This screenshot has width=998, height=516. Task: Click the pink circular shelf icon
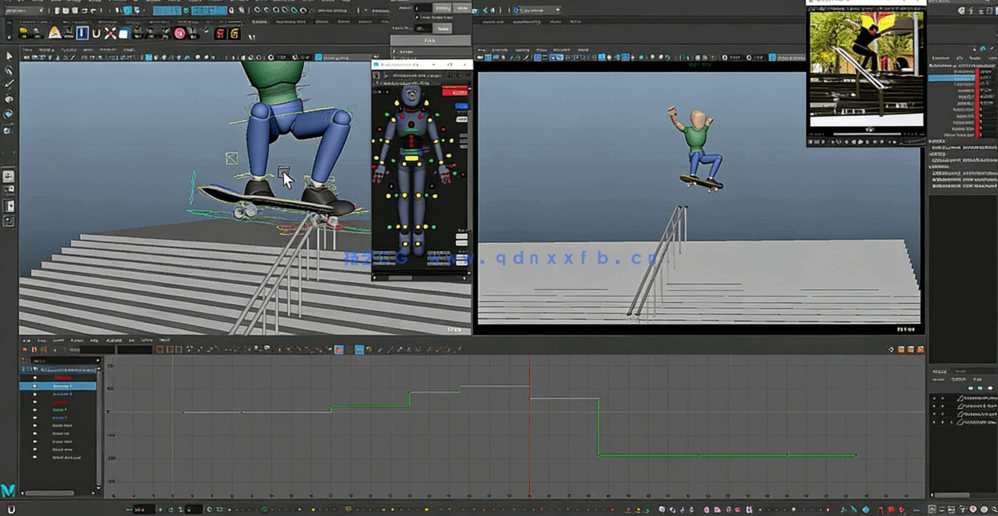pos(180,33)
